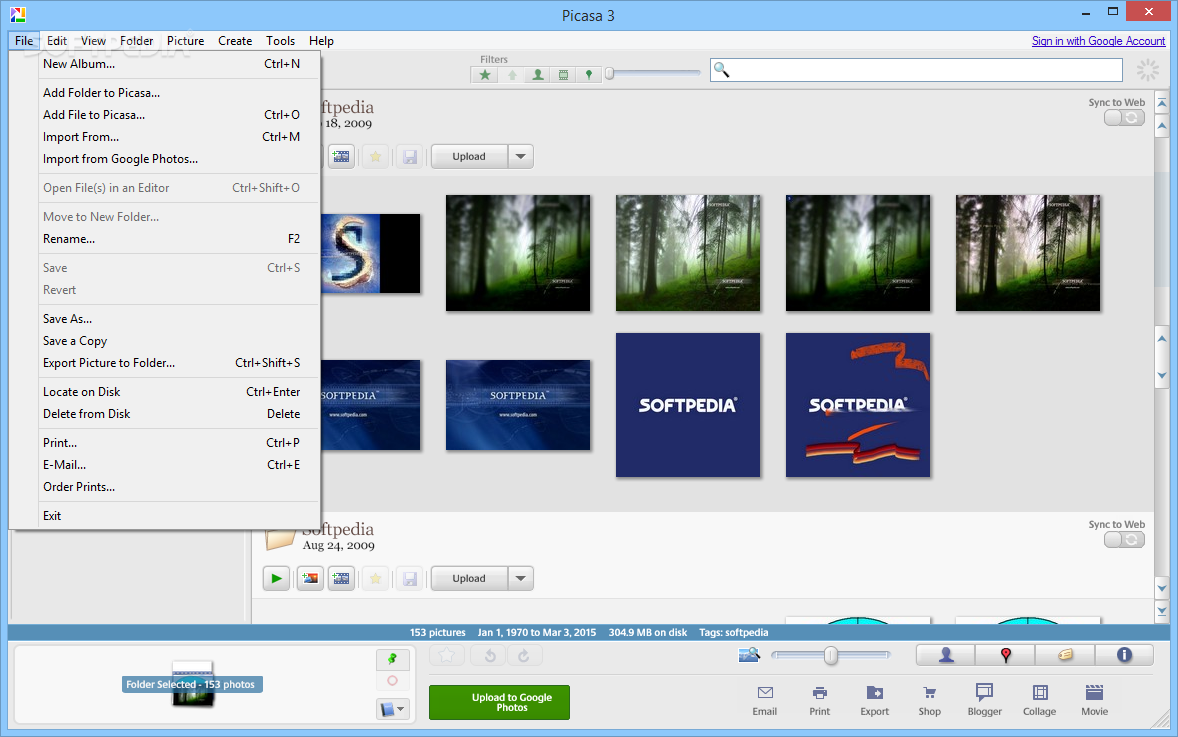Open Upload dropdown arrow in Aug 24 folder

(x=520, y=578)
